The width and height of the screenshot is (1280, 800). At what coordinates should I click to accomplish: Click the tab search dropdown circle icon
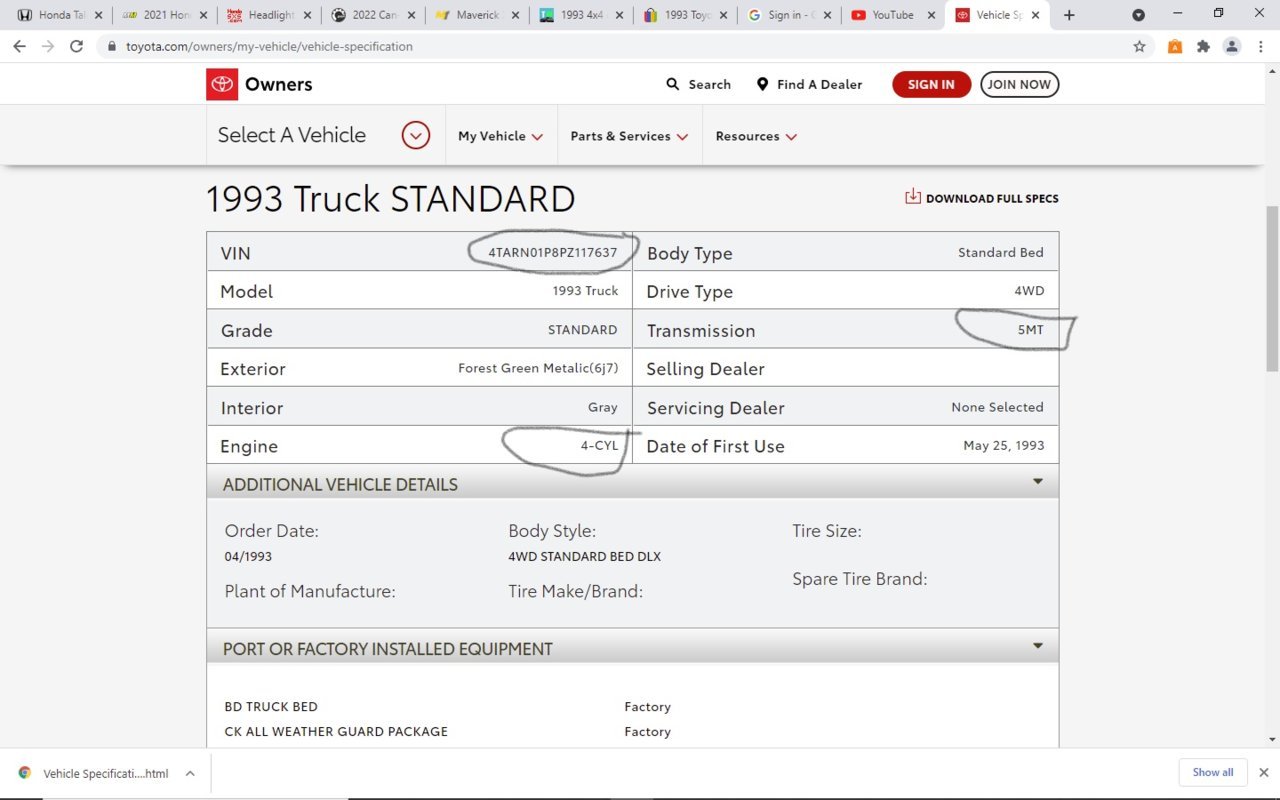click(x=1138, y=15)
